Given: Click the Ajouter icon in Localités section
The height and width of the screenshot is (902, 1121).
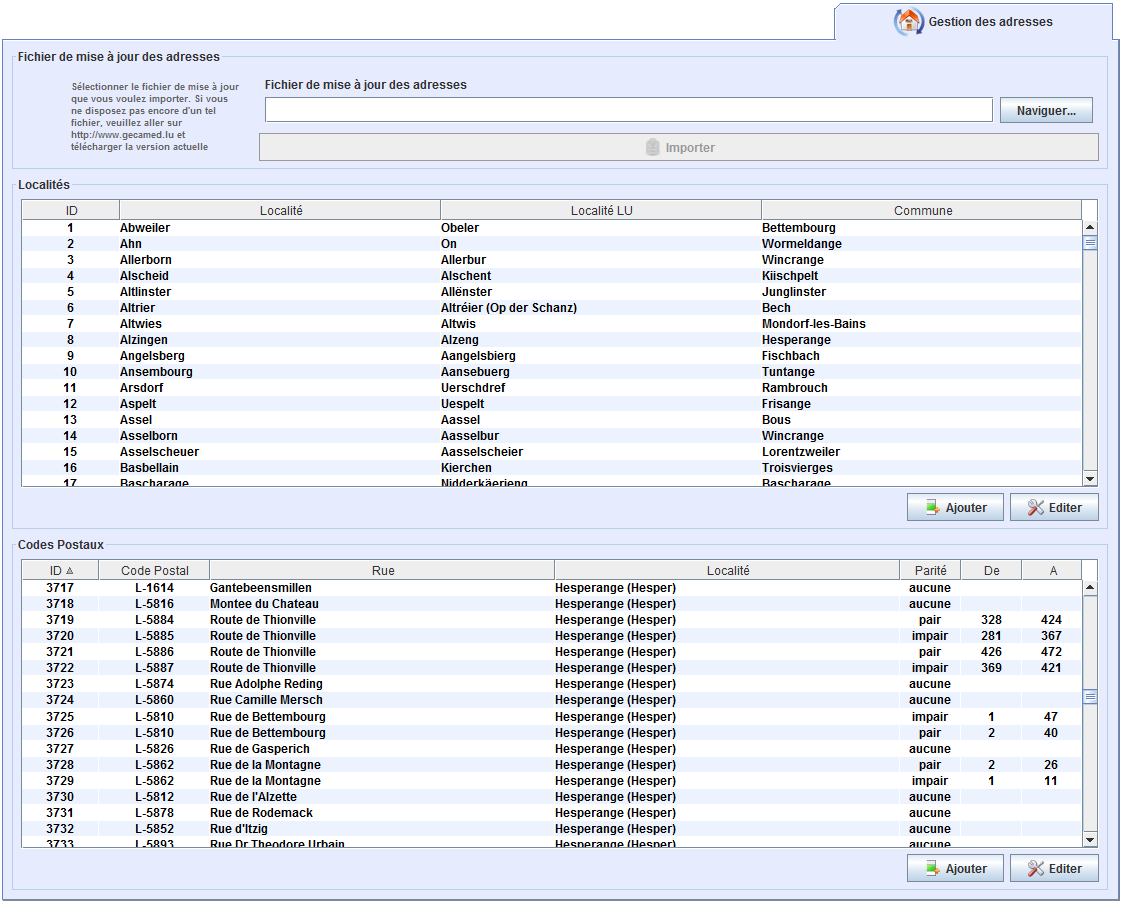Looking at the screenshot, I should 932,508.
